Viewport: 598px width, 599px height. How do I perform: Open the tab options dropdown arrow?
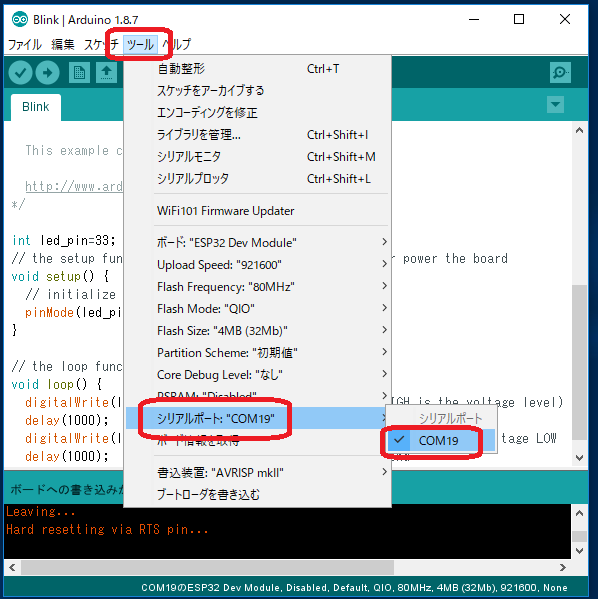coord(555,104)
